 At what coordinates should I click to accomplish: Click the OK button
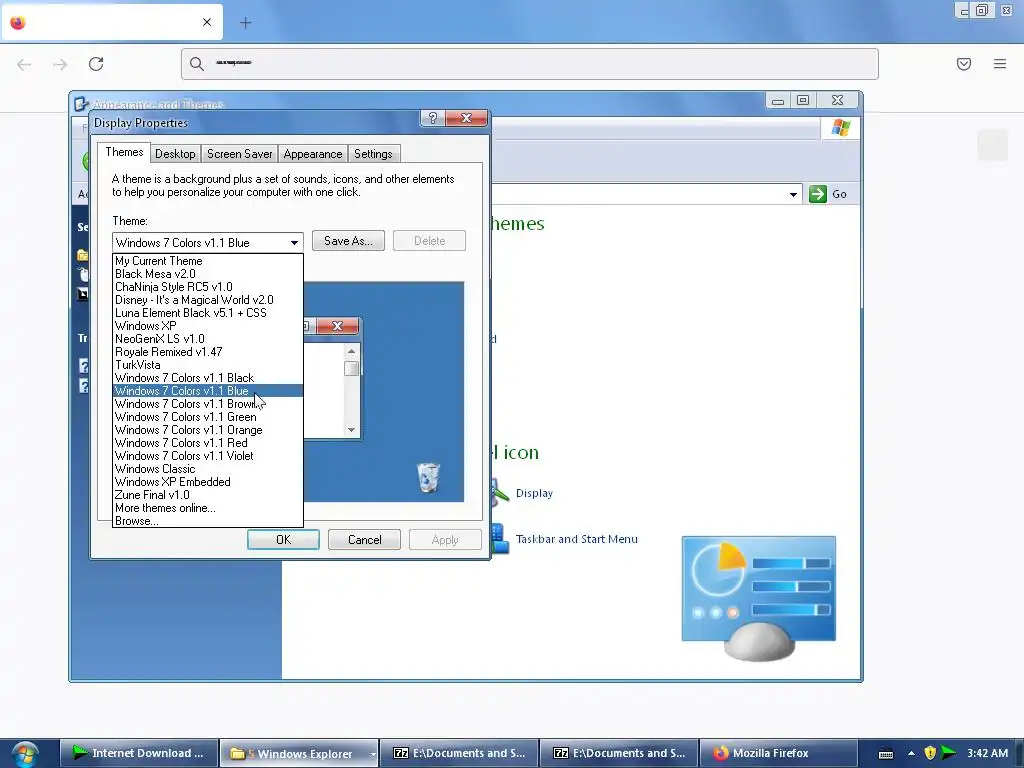coord(283,540)
